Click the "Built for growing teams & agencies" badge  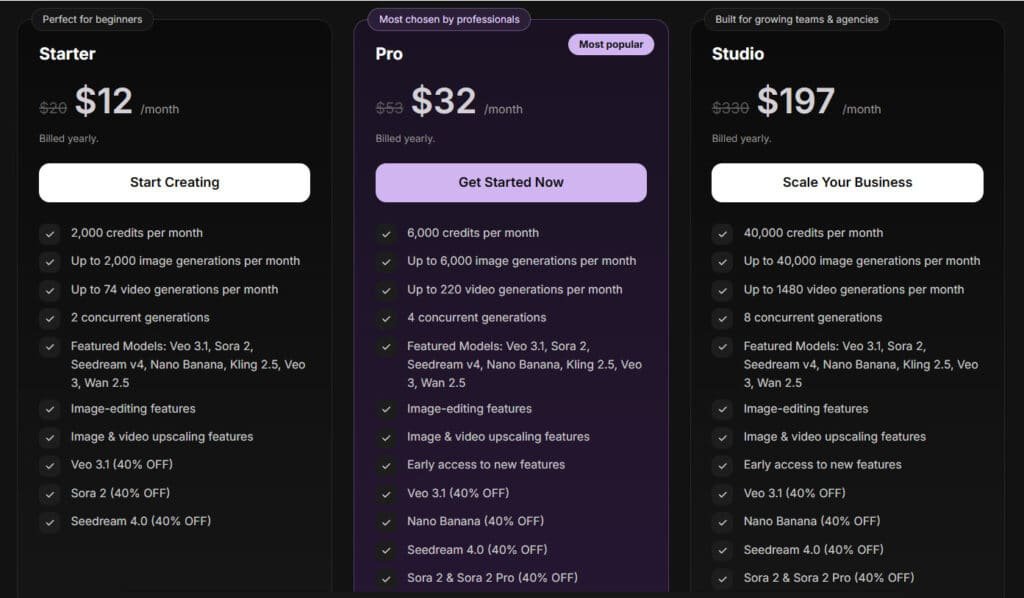[794, 19]
